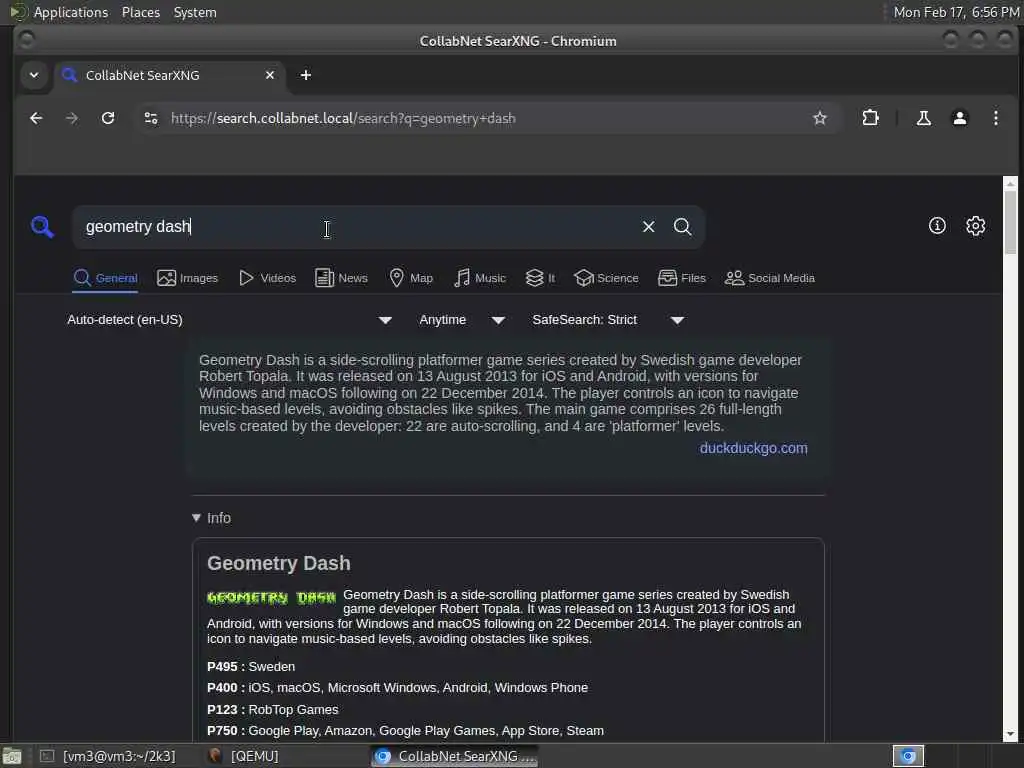The width and height of the screenshot is (1024, 768).
Task: Open the tab search dropdown
Action: (34, 75)
